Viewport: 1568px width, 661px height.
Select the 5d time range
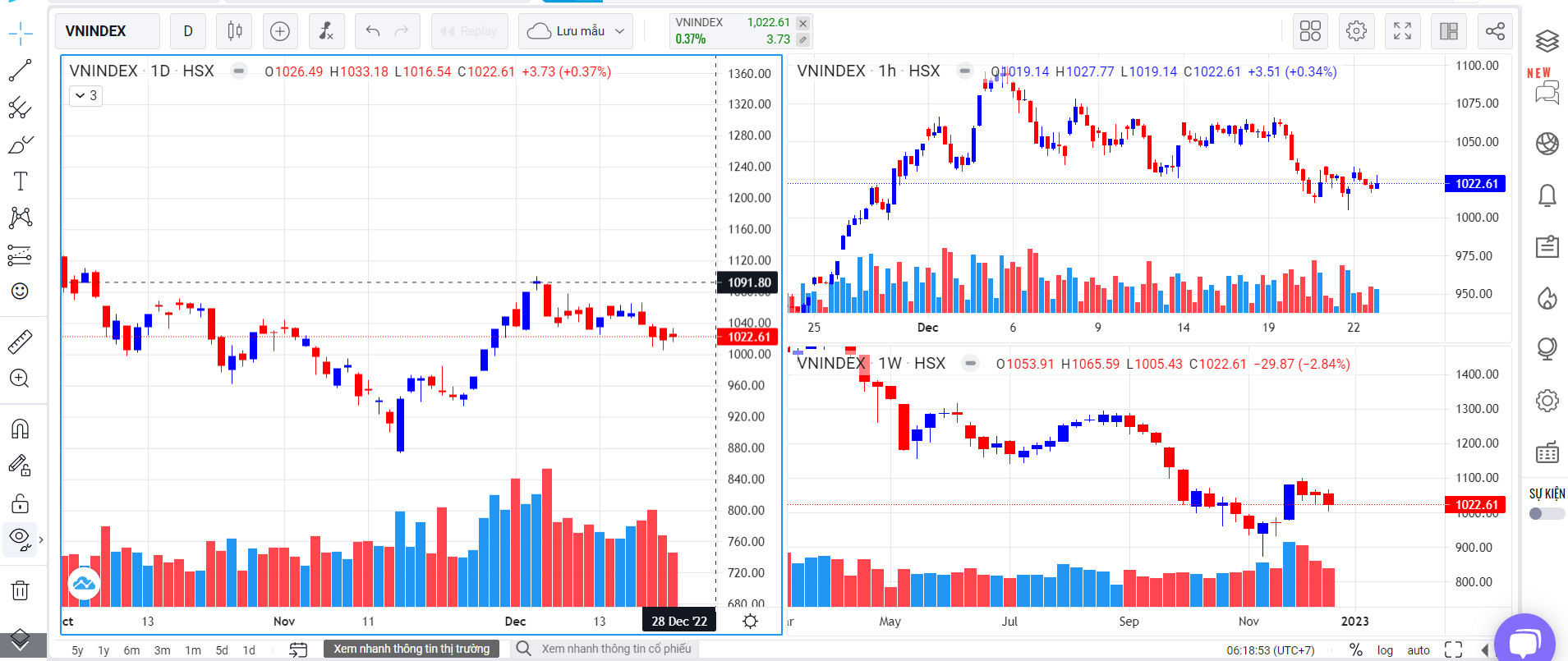[x=222, y=650]
